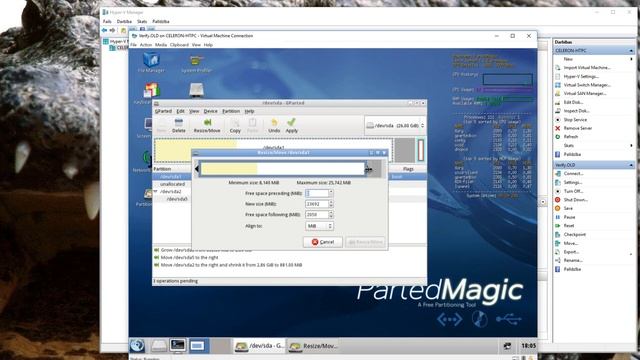
Task: Click the Free space following input field
Action: [317, 214]
